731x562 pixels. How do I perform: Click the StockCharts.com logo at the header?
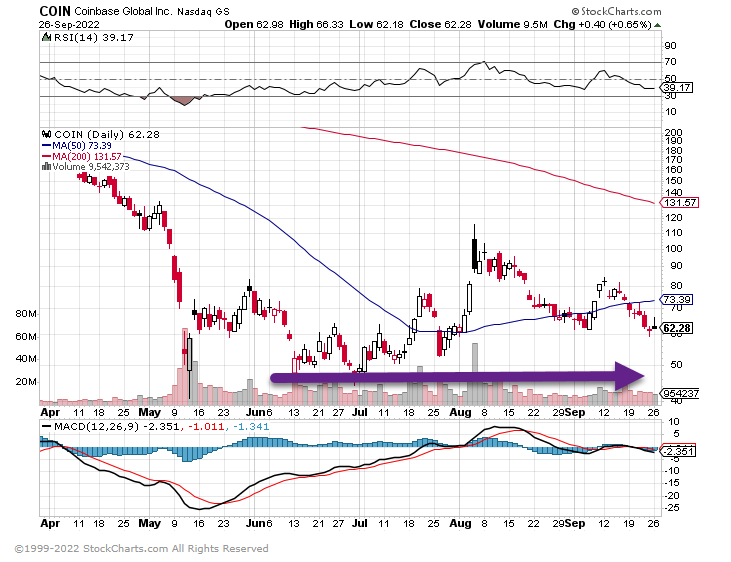click(616, 11)
